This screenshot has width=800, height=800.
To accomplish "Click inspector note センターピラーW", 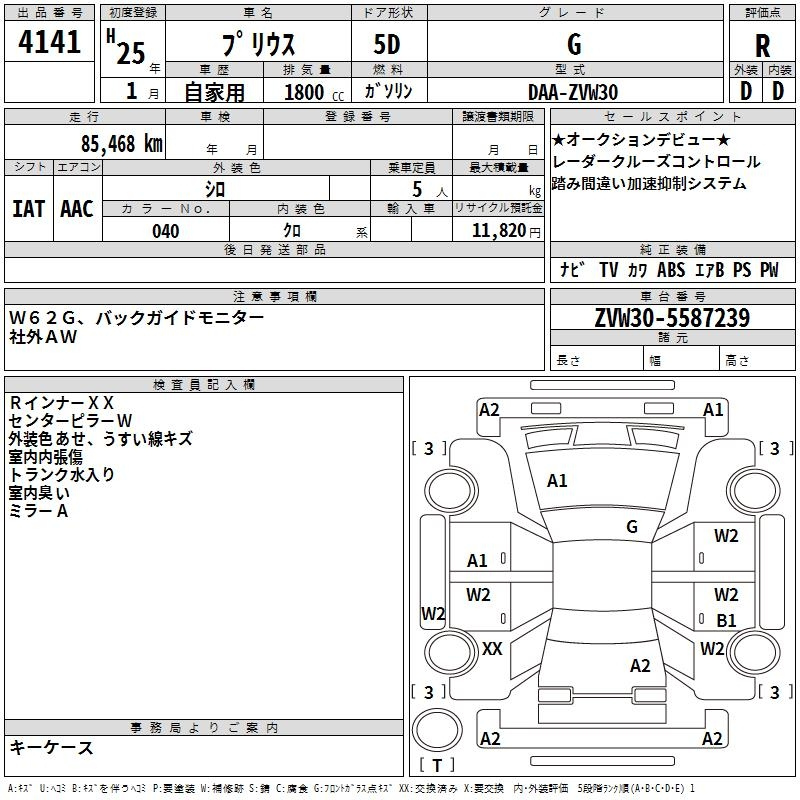I will 70,420.
